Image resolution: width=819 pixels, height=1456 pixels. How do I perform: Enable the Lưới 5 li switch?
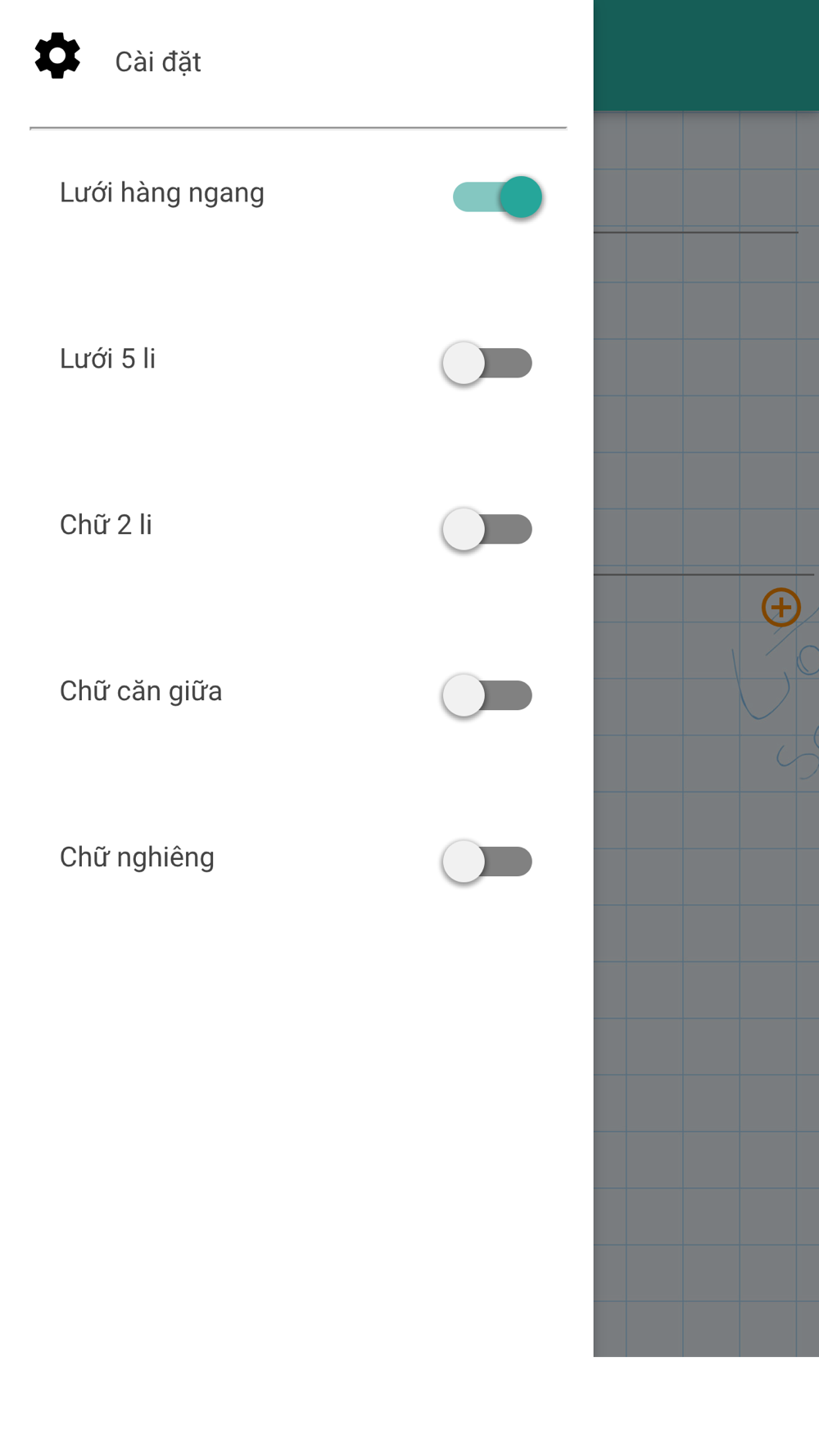487,363
